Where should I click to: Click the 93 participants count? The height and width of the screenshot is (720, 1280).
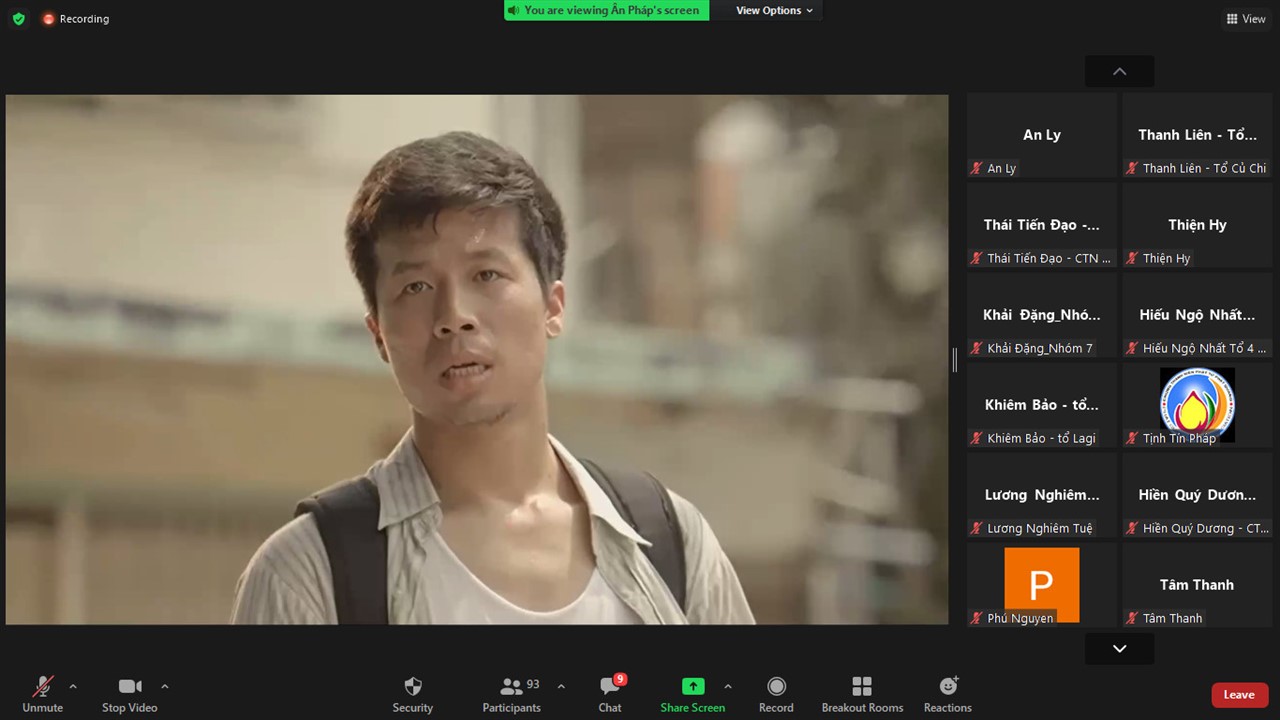[533, 685]
